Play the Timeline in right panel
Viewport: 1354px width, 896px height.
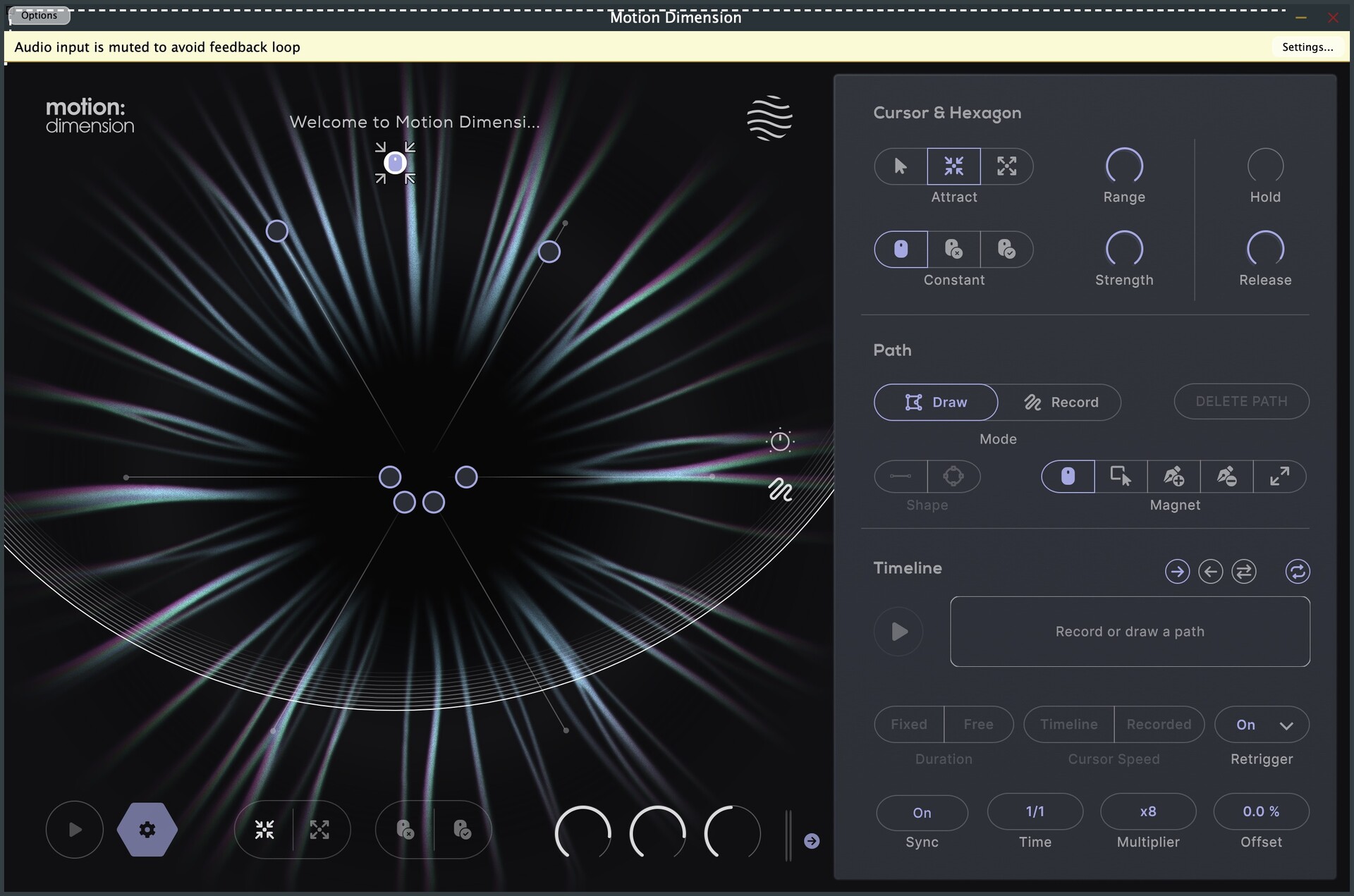[x=898, y=631]
